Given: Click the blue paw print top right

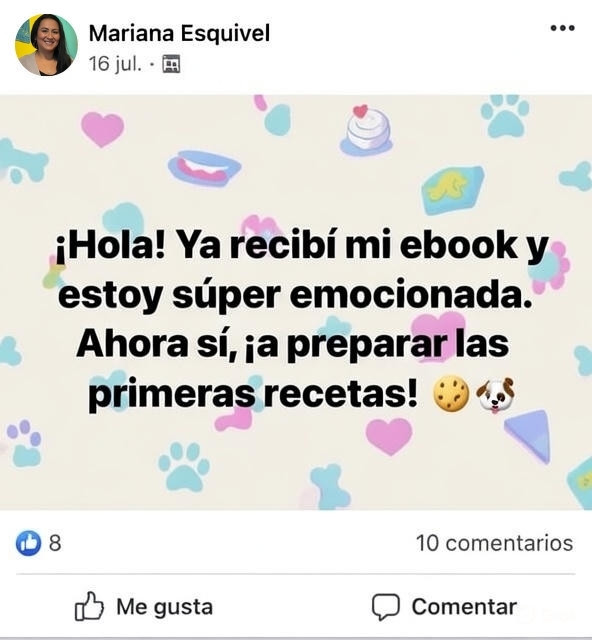Looking at the screenshot, I should 505,116.
